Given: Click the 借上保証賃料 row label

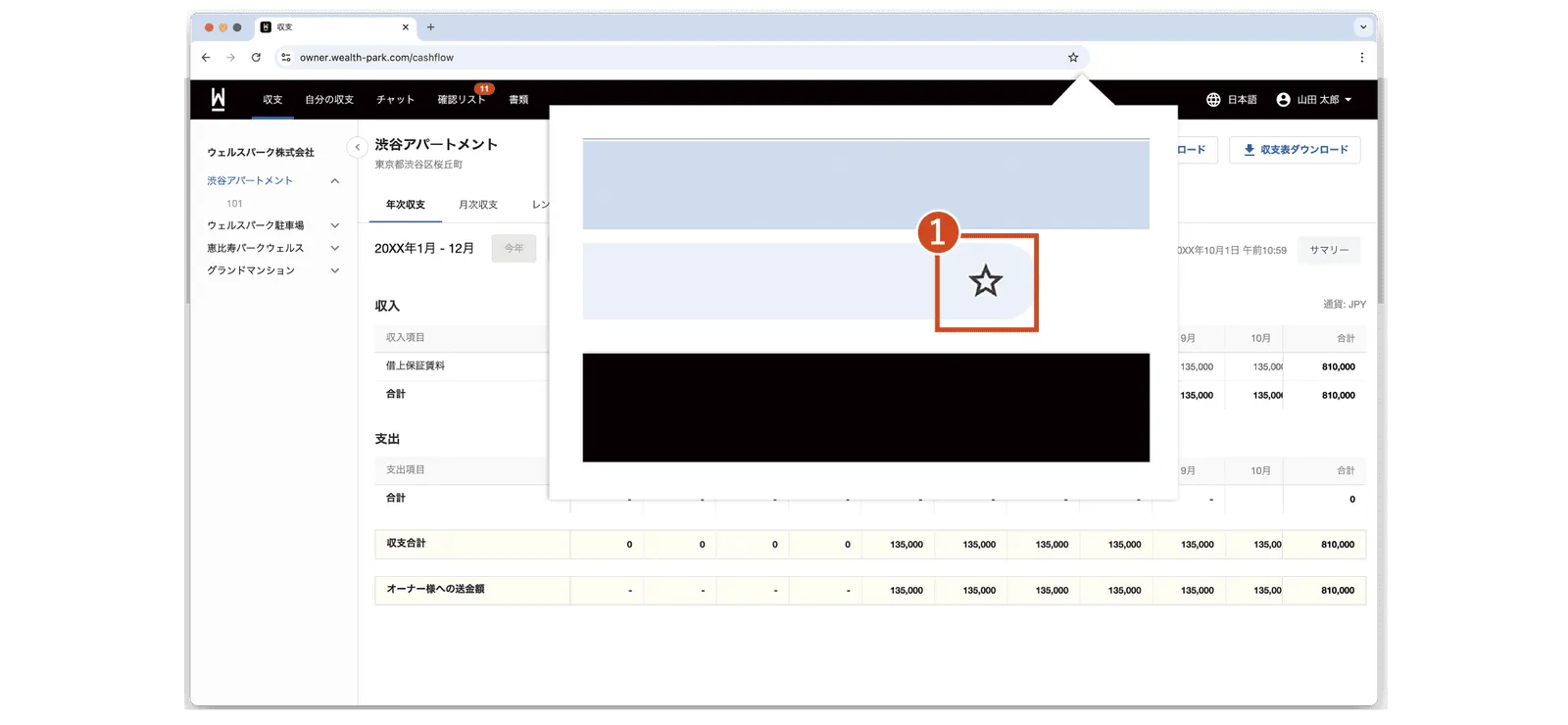Looking at the screenshot, I should 416,365.
